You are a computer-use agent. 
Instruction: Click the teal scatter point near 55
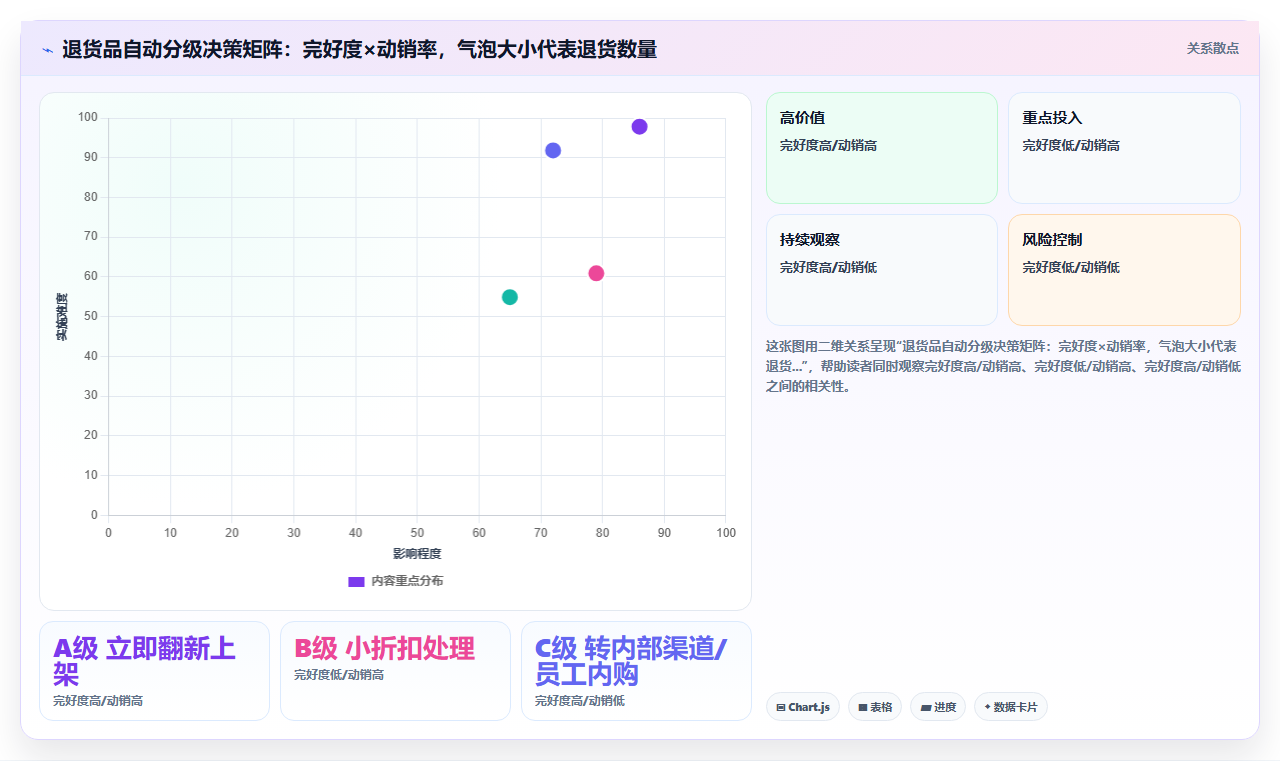(x=510, y=297)
